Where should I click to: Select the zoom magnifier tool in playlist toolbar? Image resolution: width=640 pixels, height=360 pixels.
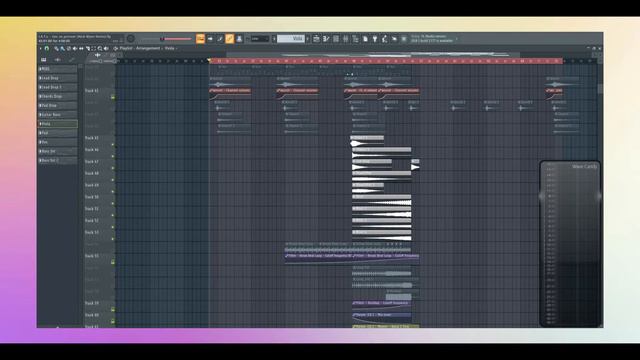click(x=100, y=48)
